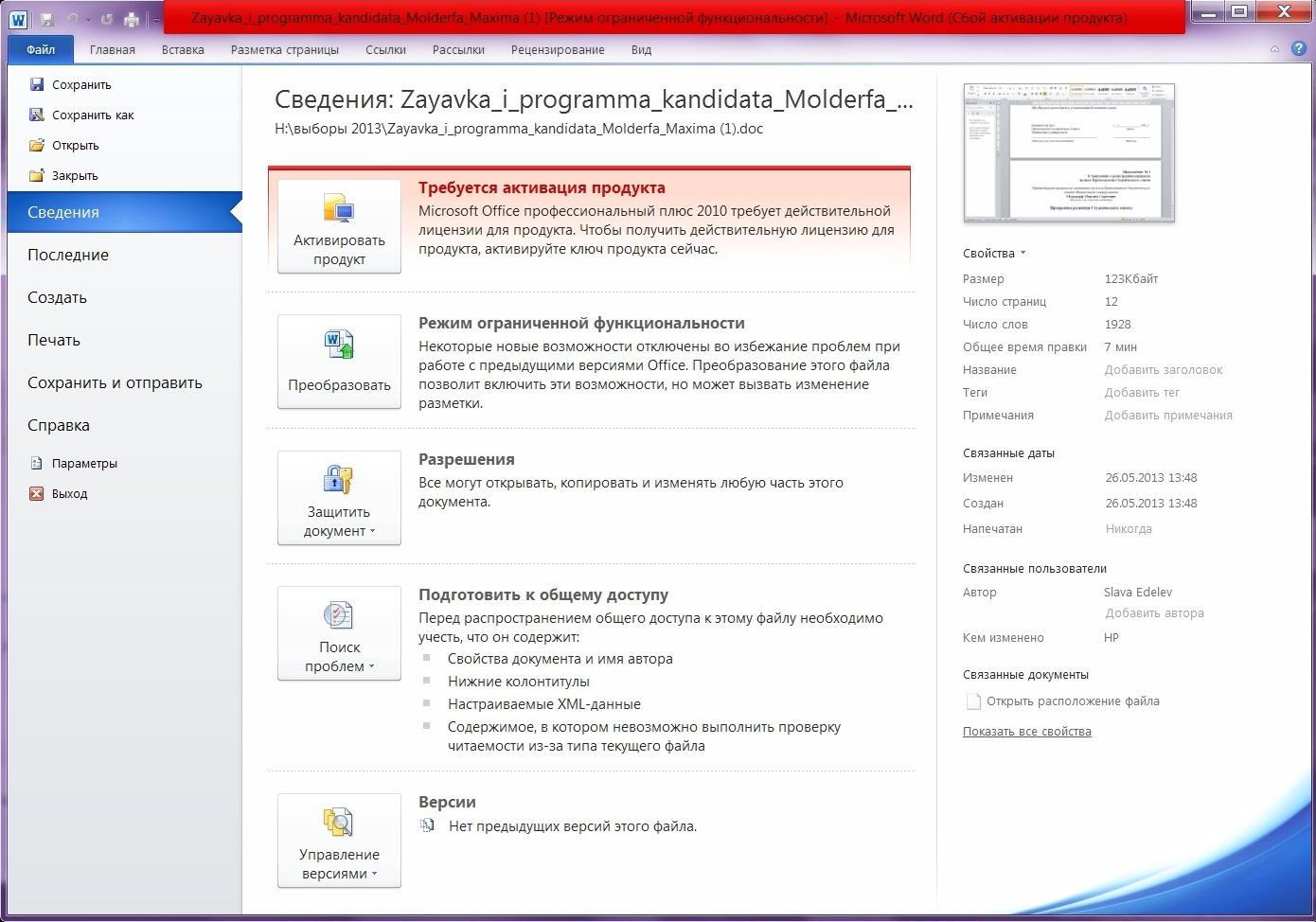Open the Файл tab

pos(41,49)
